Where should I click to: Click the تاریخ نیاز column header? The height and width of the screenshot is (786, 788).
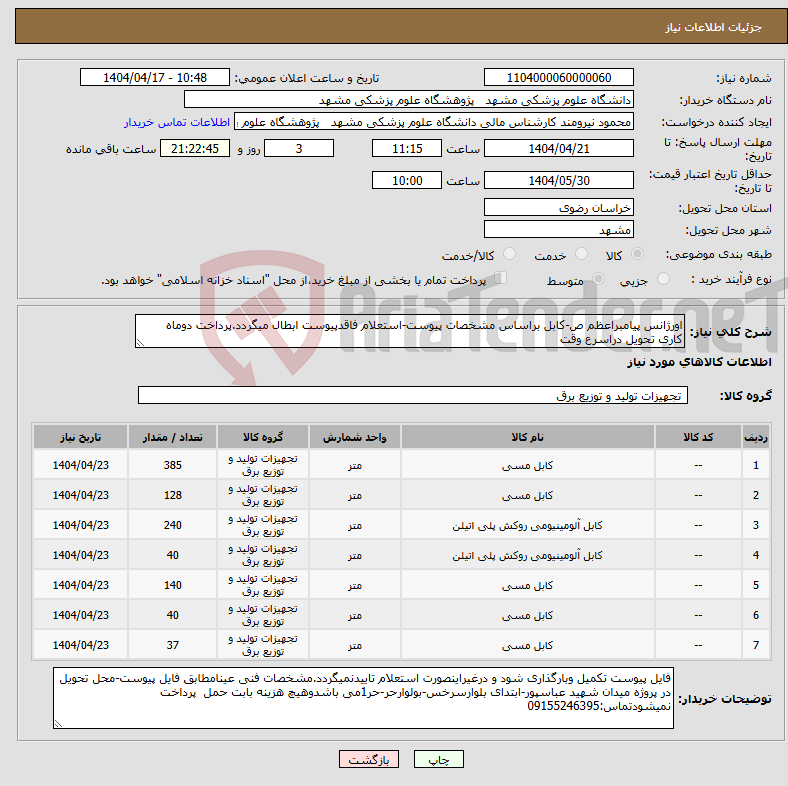pos(80,437)
